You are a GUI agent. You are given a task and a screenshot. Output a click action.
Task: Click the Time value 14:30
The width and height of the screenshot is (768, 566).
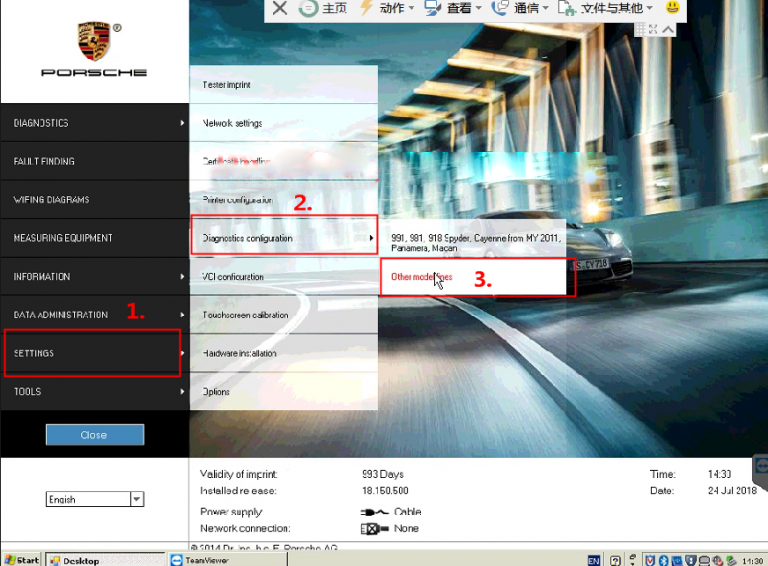719,474
